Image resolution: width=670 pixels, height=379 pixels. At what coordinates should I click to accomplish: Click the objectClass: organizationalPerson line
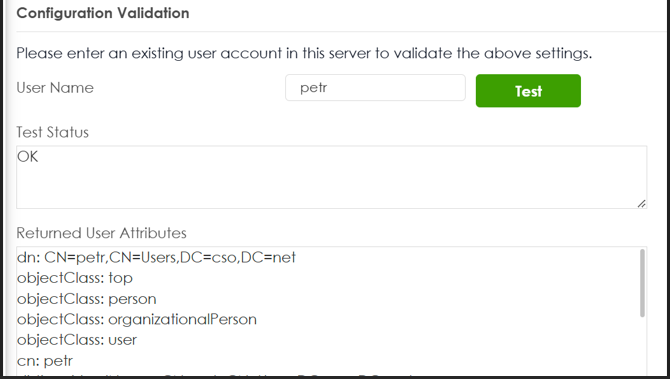[137, 319]
